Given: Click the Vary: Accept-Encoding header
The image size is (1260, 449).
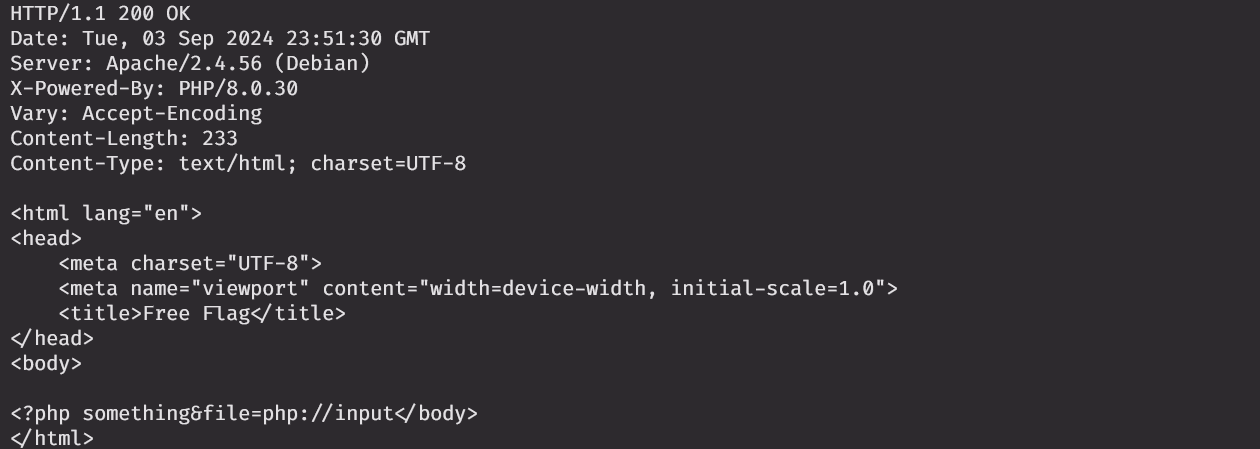Looking at the screenshot, I should coord(136,114).
